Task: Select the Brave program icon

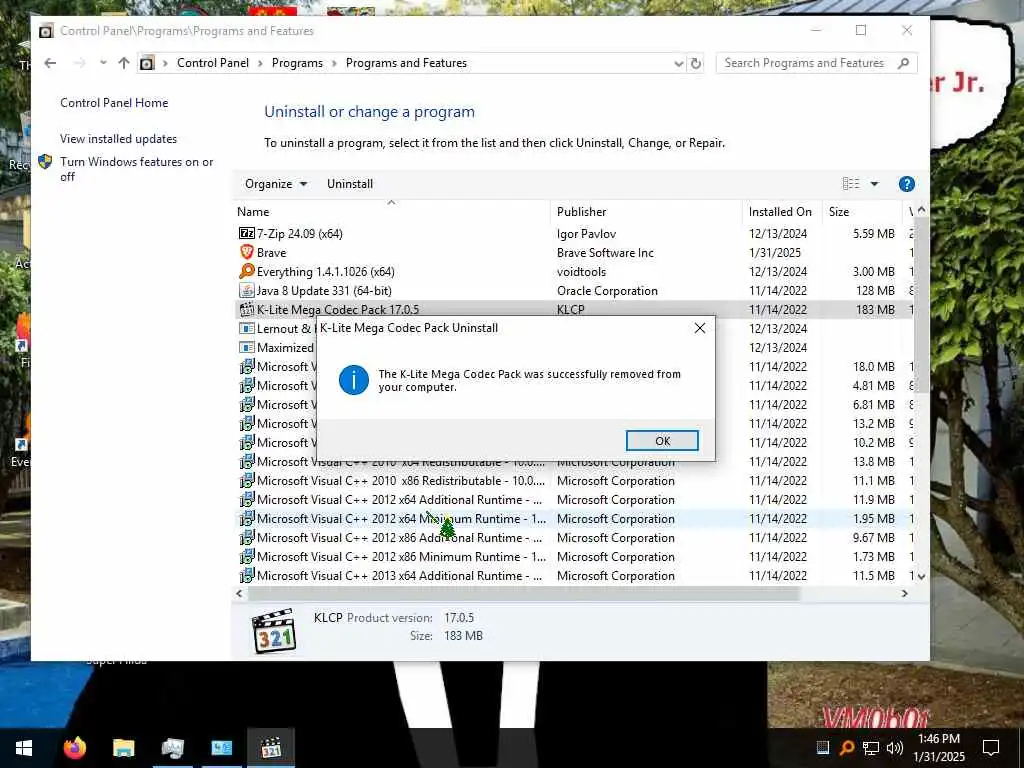Action: point(246,252)
